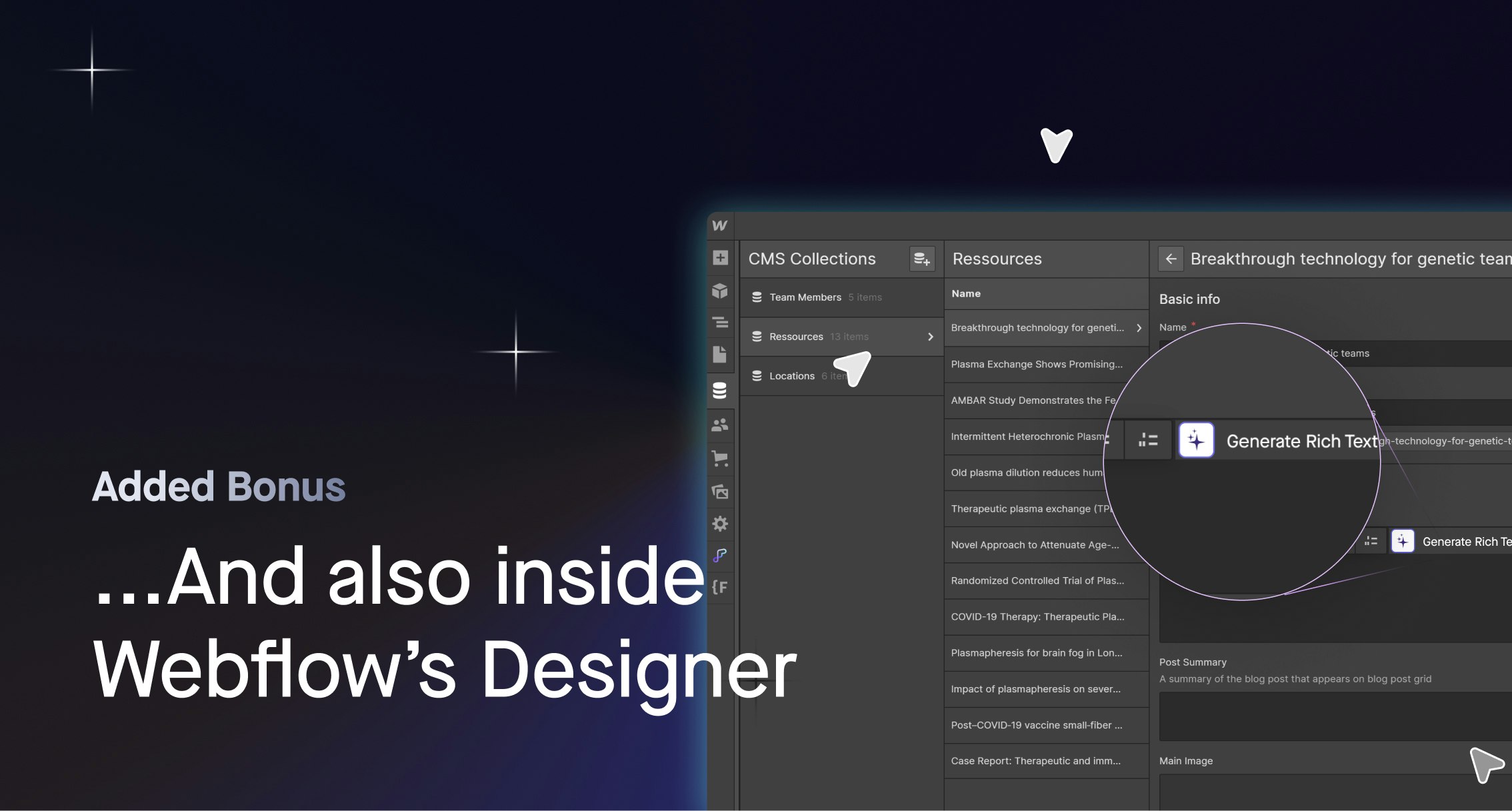Select Case Report: Therapeutic and imm item
1512x811 pixels.
pos(1046,761)
